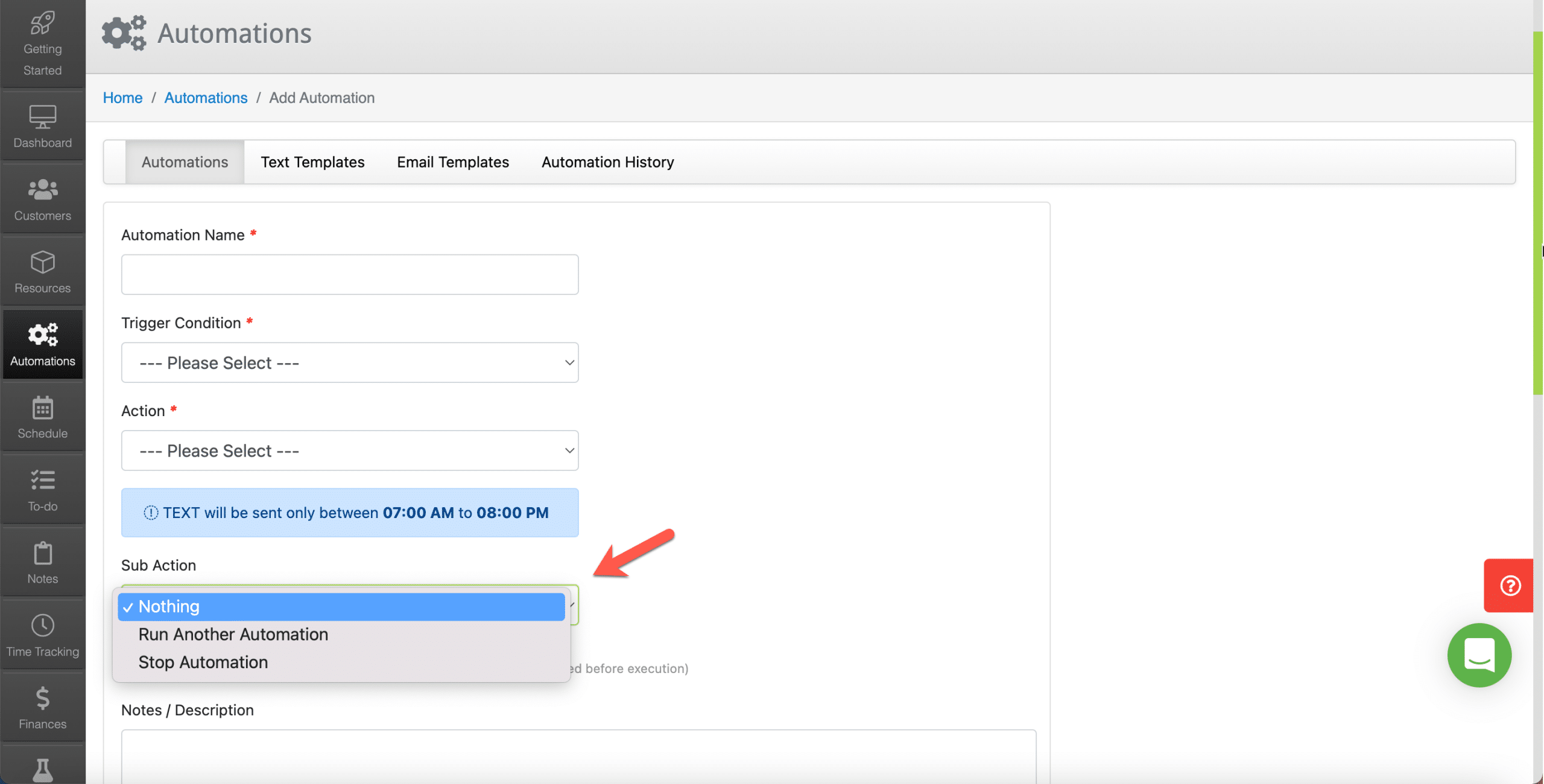
Task: Click the red help question mark
Action: pos(1510,585)
